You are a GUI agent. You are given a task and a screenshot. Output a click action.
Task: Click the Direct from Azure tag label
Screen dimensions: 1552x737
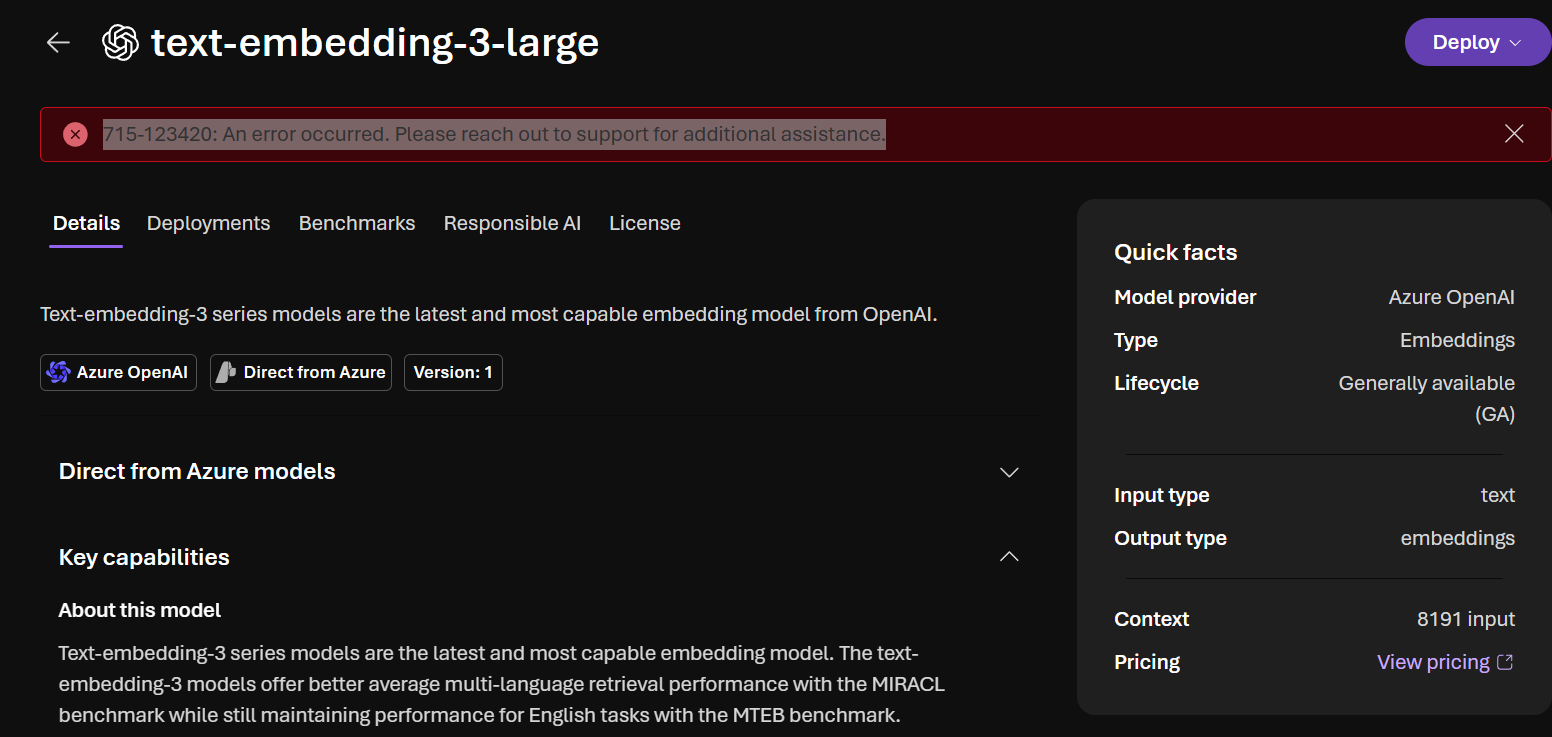(x=315, y=372)
